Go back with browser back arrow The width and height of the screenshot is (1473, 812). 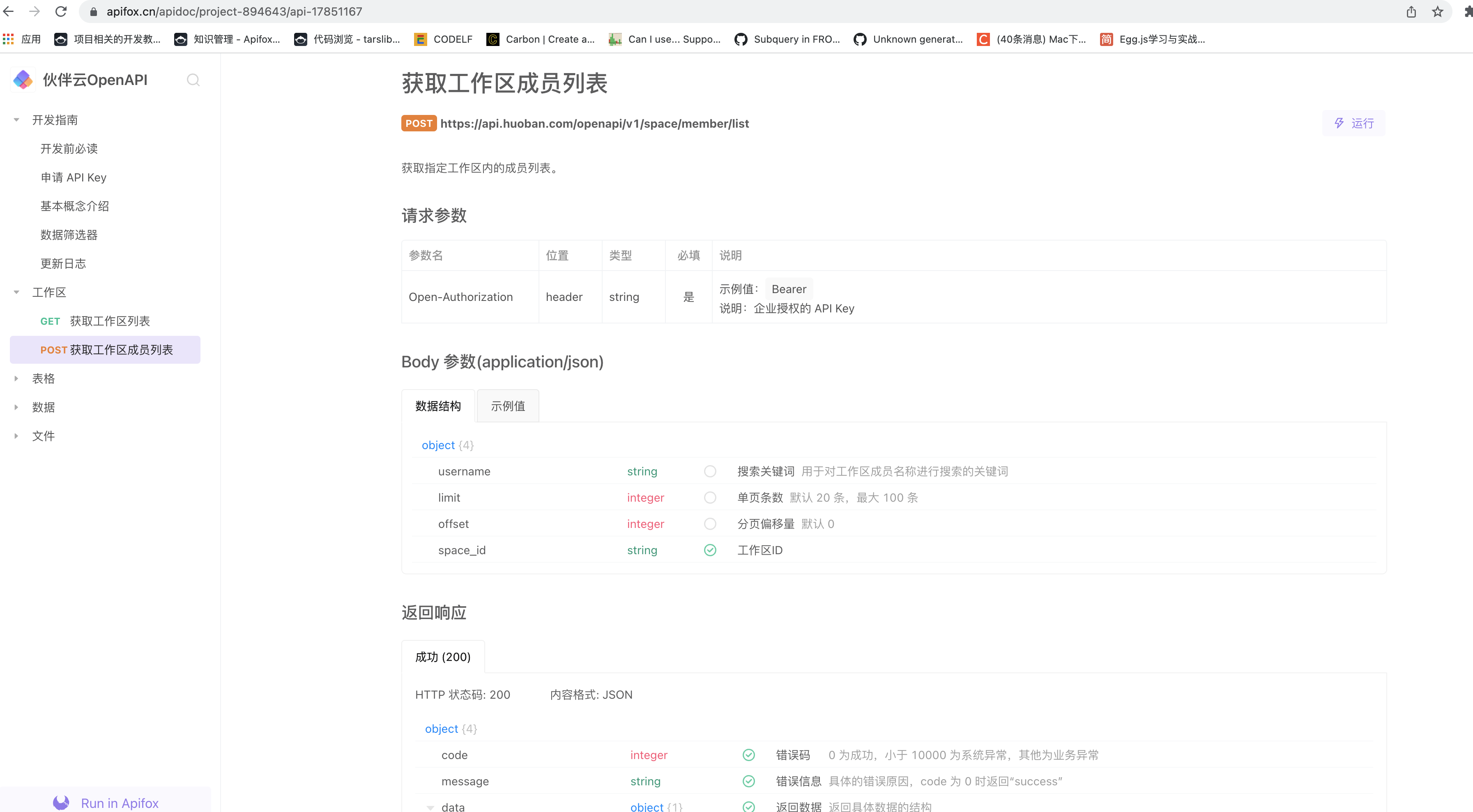click(x=9, y=11)
